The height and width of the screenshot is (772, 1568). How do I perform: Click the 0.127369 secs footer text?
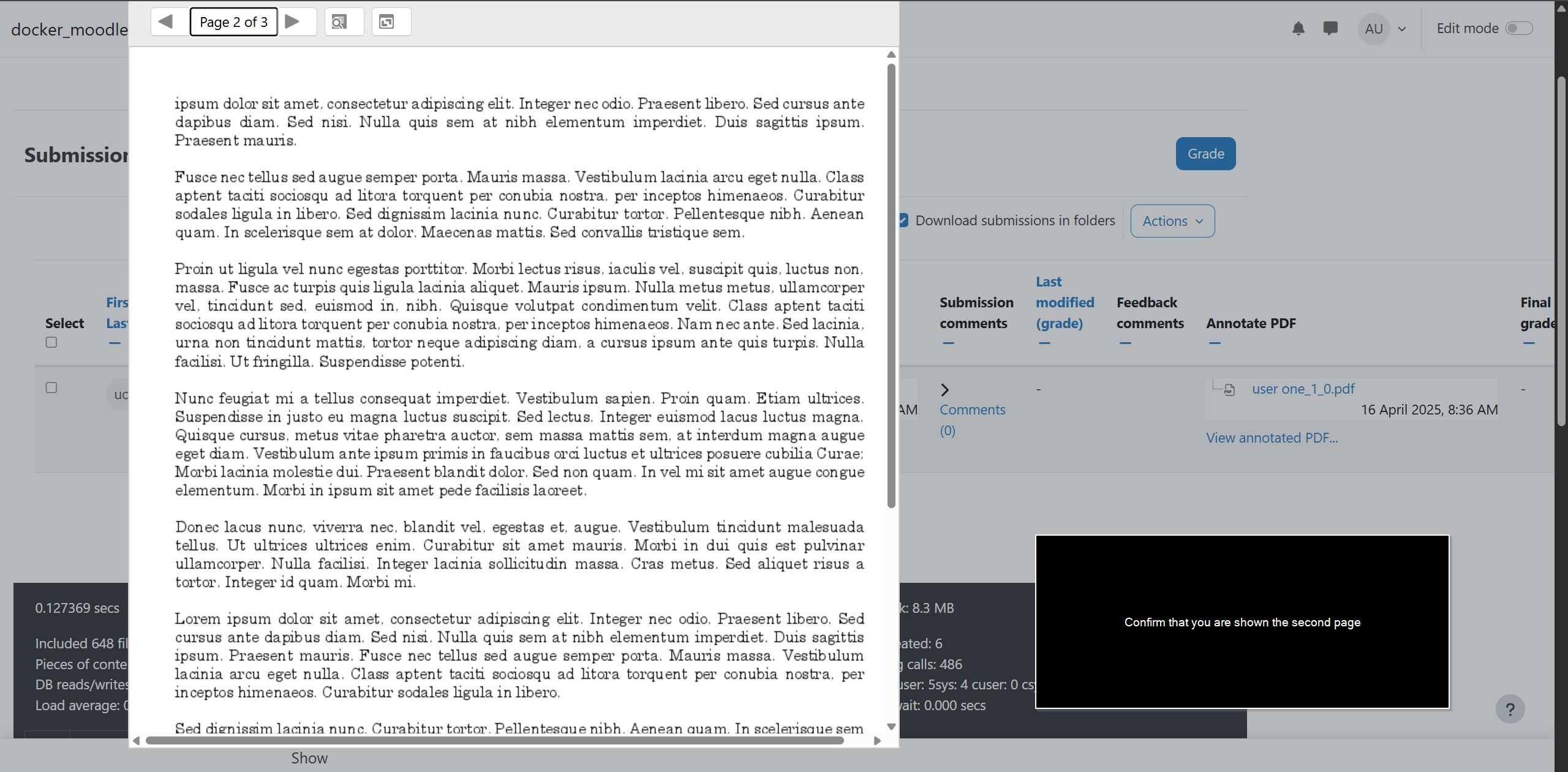click(77, 608)
